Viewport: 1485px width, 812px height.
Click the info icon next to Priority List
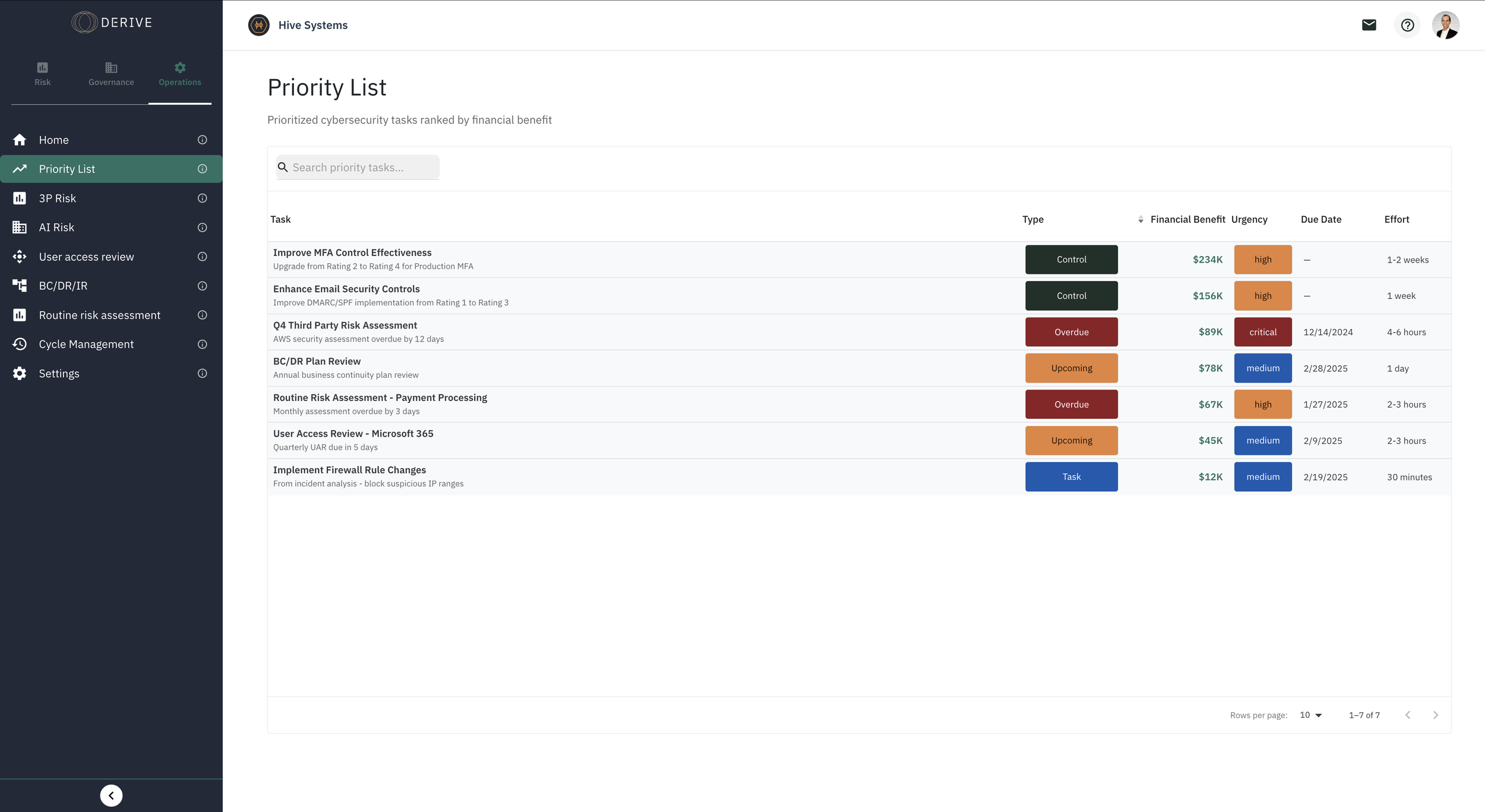(202, 169)
